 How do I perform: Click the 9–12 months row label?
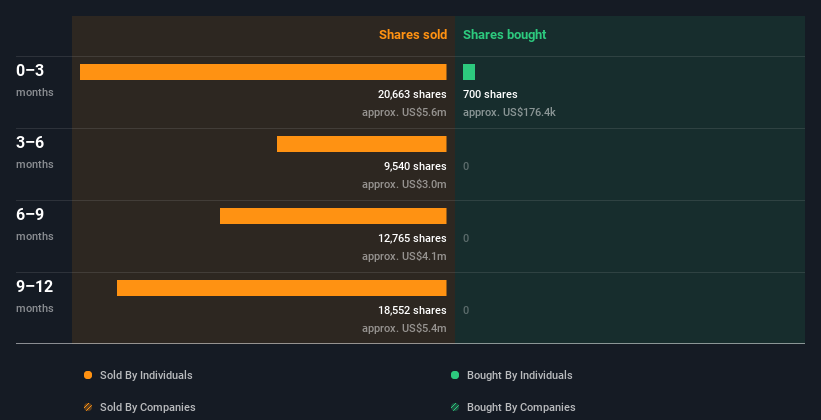[x=35, y=296]
